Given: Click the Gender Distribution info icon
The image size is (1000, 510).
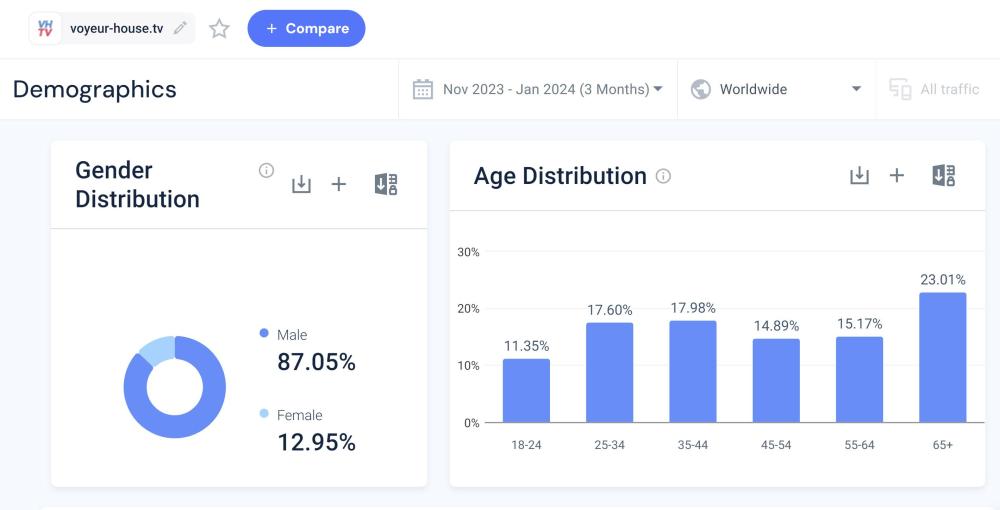Looking at the screenshot, I should (x=266, y=170).
